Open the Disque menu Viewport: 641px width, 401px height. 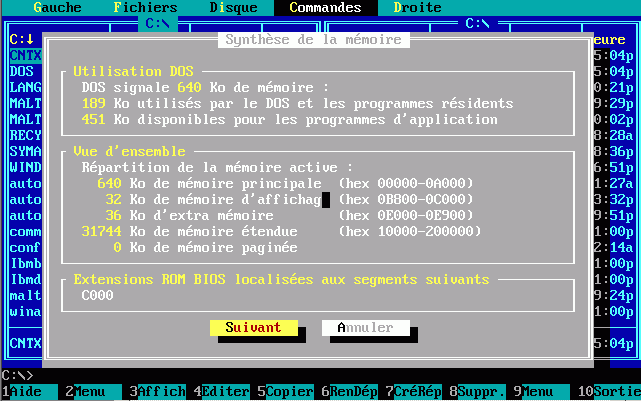click(x=233, y=7)
